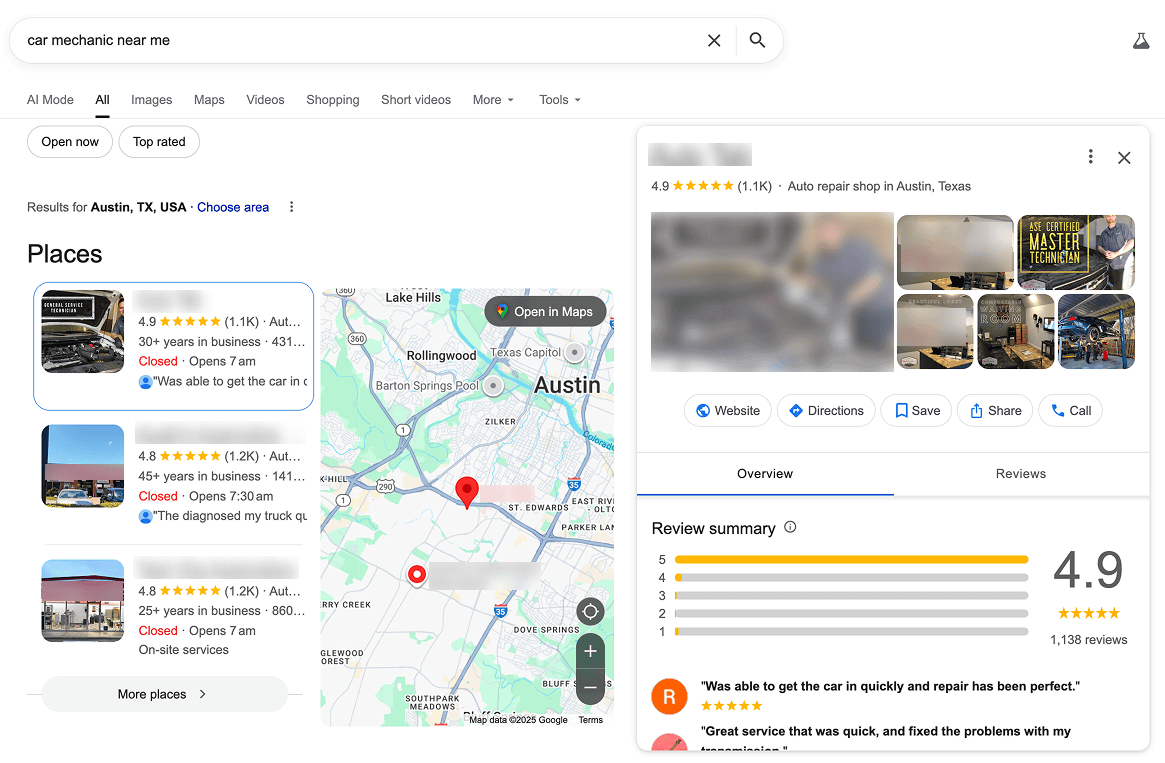Save this auto repair shop
1165x763 pixels.
coord(916,411)
